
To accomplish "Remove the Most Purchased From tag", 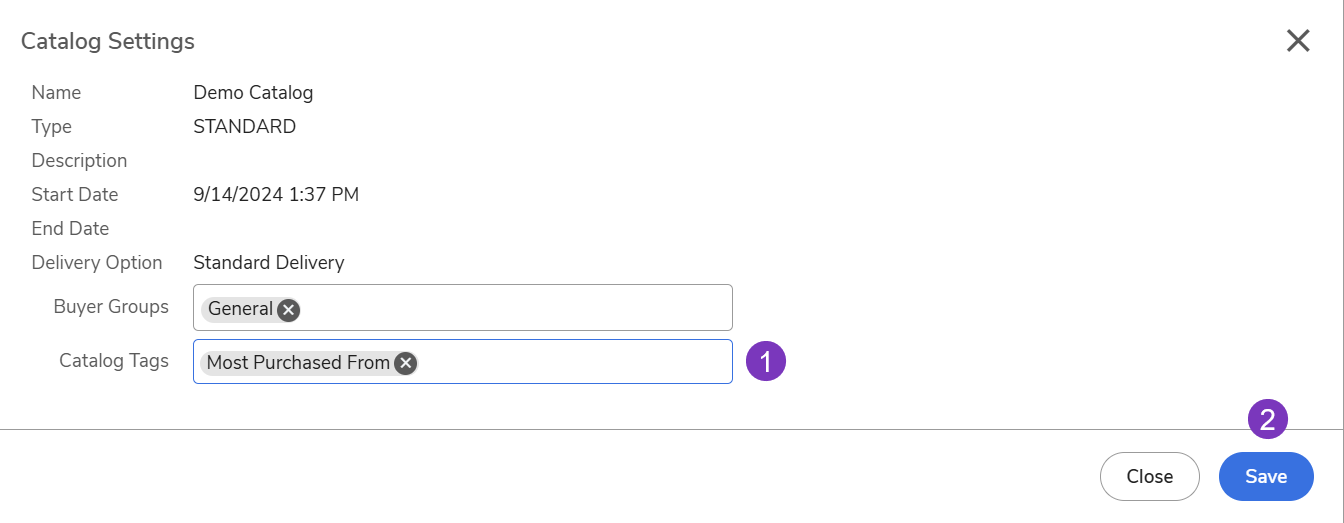I will point(405,363).
